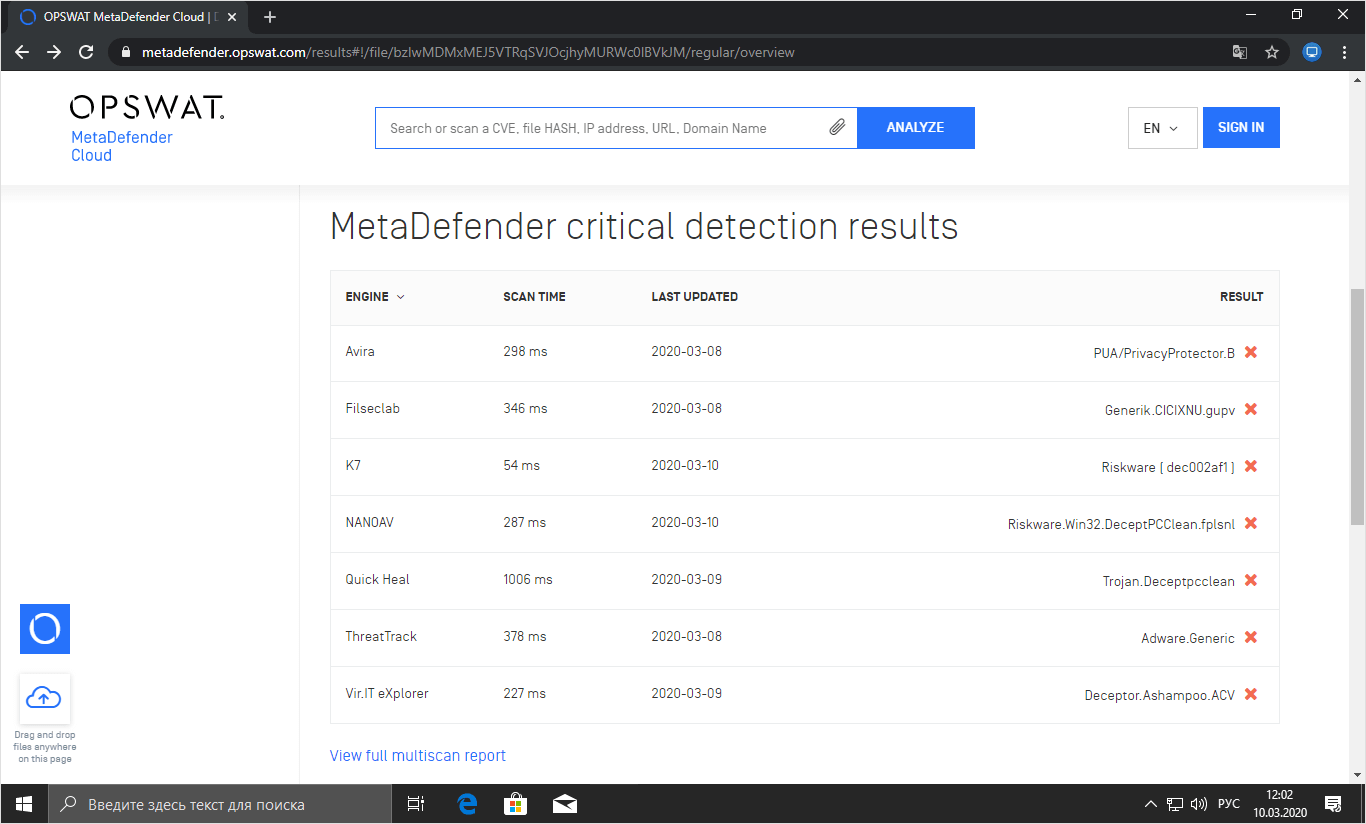Click the browser address bar URL
This screenshot has height=824, width=1366.
pyautogui.click(x=468, y=52)
